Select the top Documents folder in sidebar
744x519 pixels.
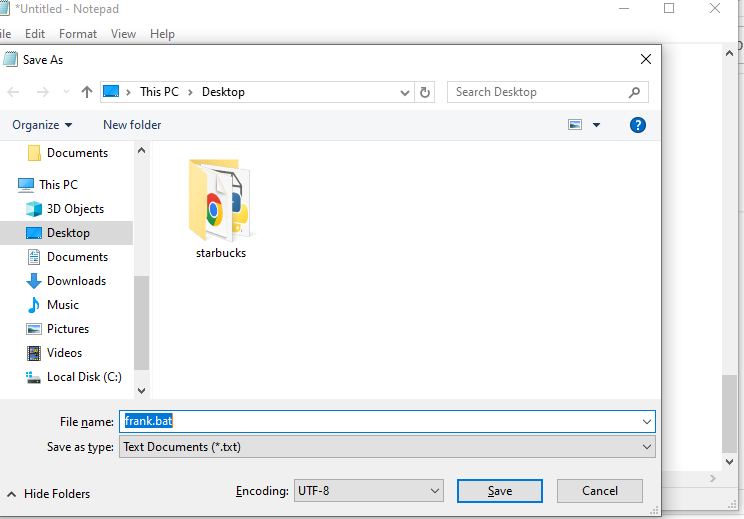pyautogui.click(x=67, y=153)
